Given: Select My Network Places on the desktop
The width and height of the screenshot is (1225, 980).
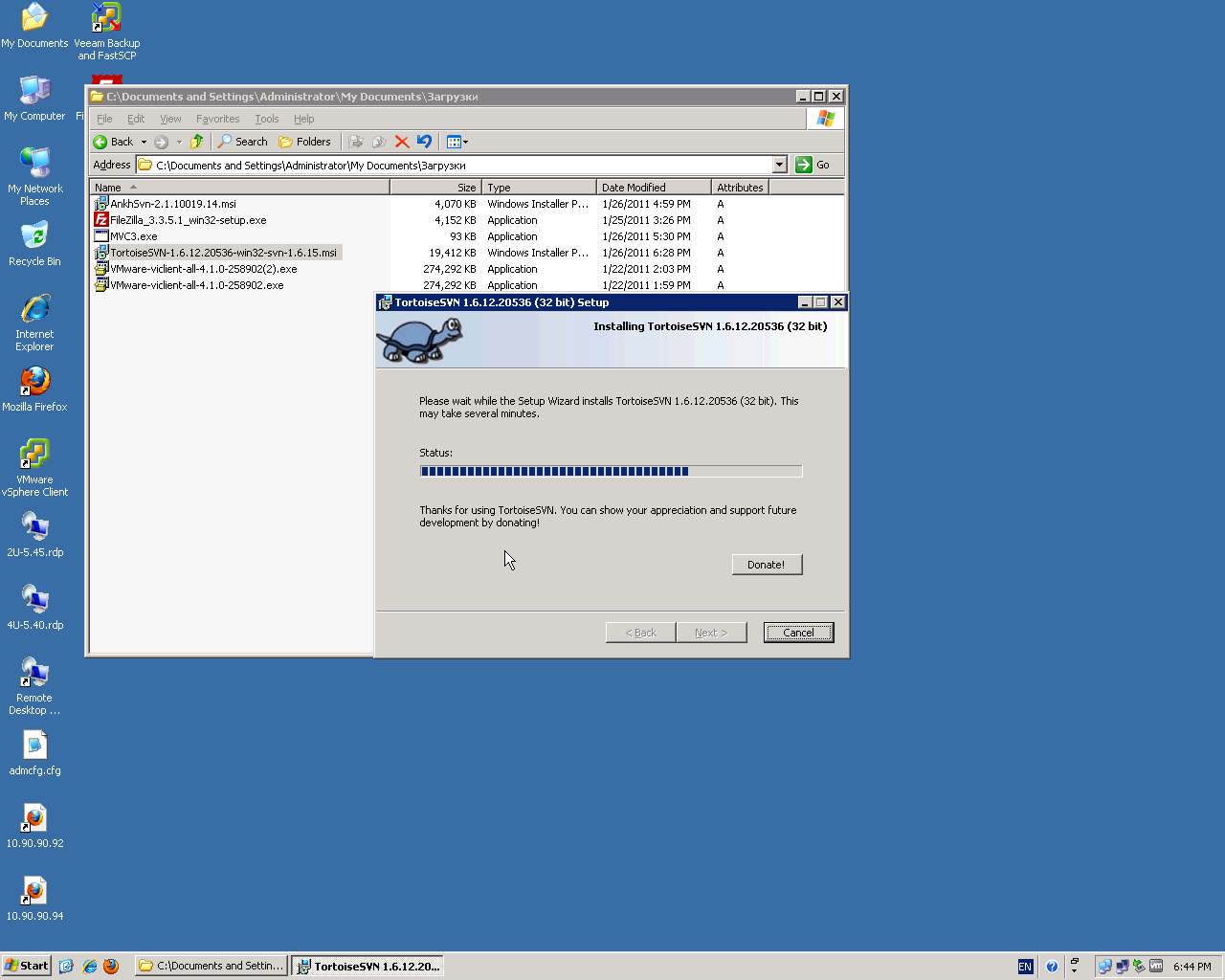Looking at the screenshot, I should click(34, 177).
